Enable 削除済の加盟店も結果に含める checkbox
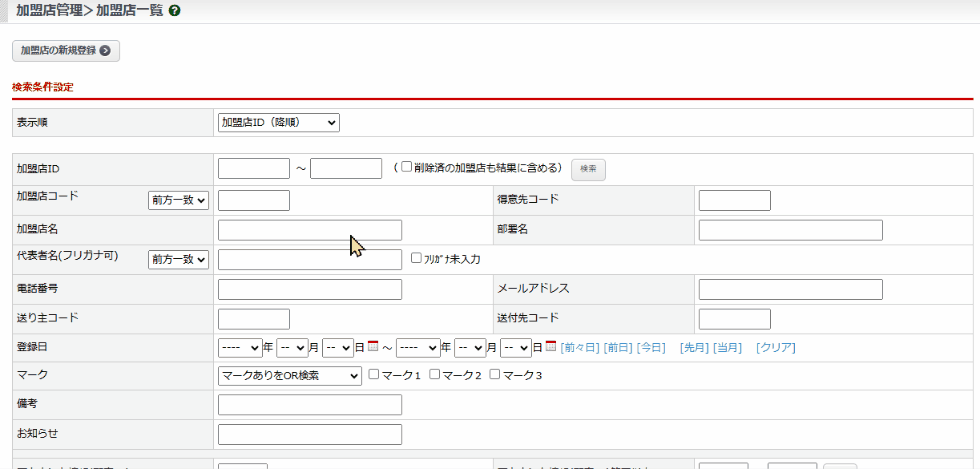Image resolution: width=980 pixels, height=469 pixels. 407,167
